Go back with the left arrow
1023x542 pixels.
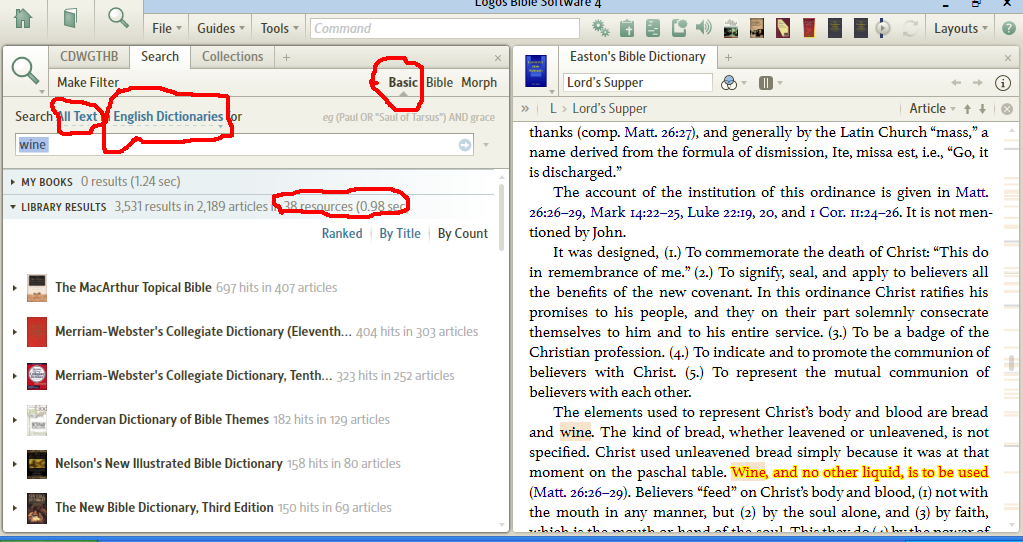tap(956, 83)
